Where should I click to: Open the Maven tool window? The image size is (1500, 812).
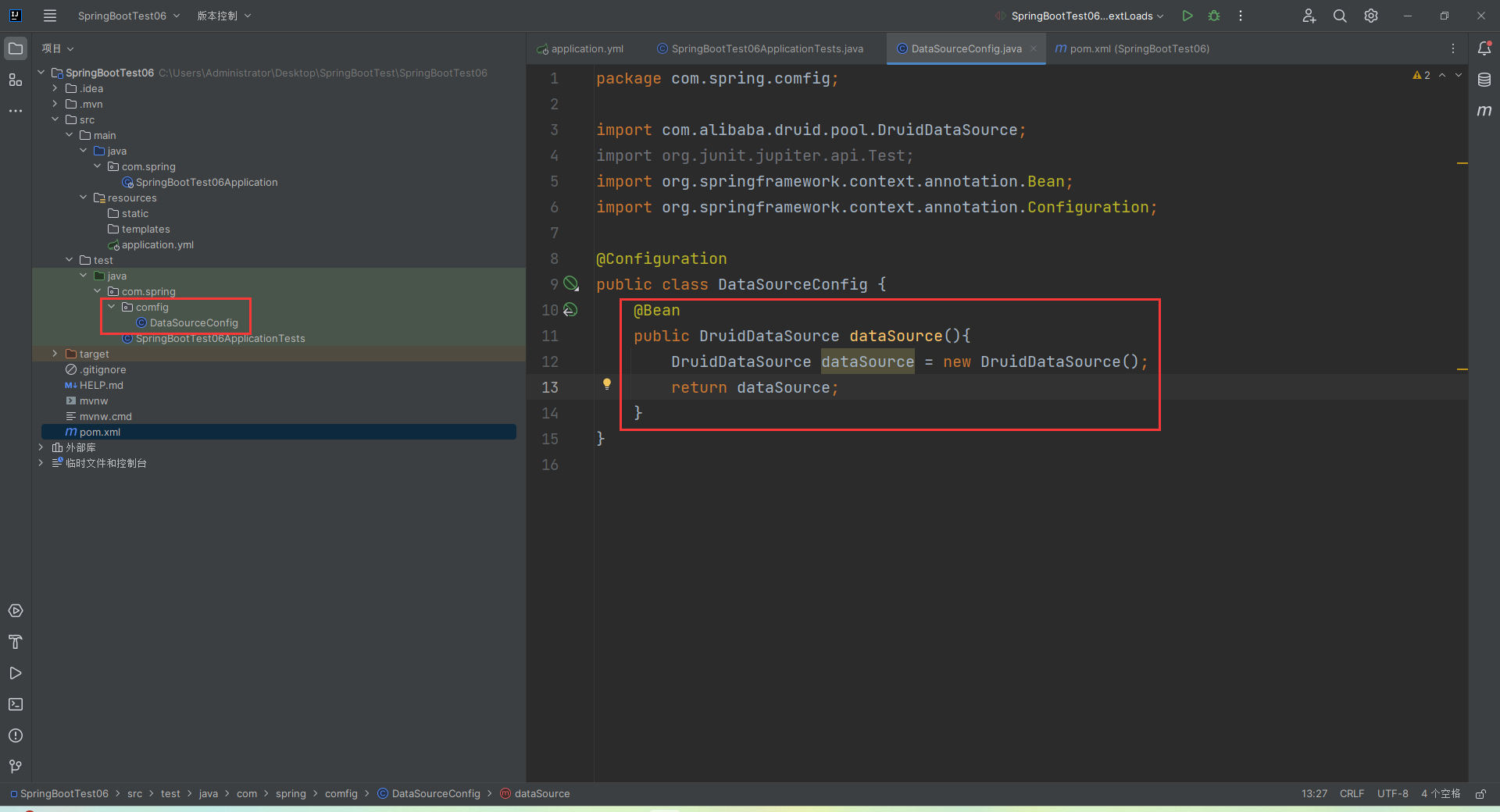pyautogui.click(x=1484, y=111)
